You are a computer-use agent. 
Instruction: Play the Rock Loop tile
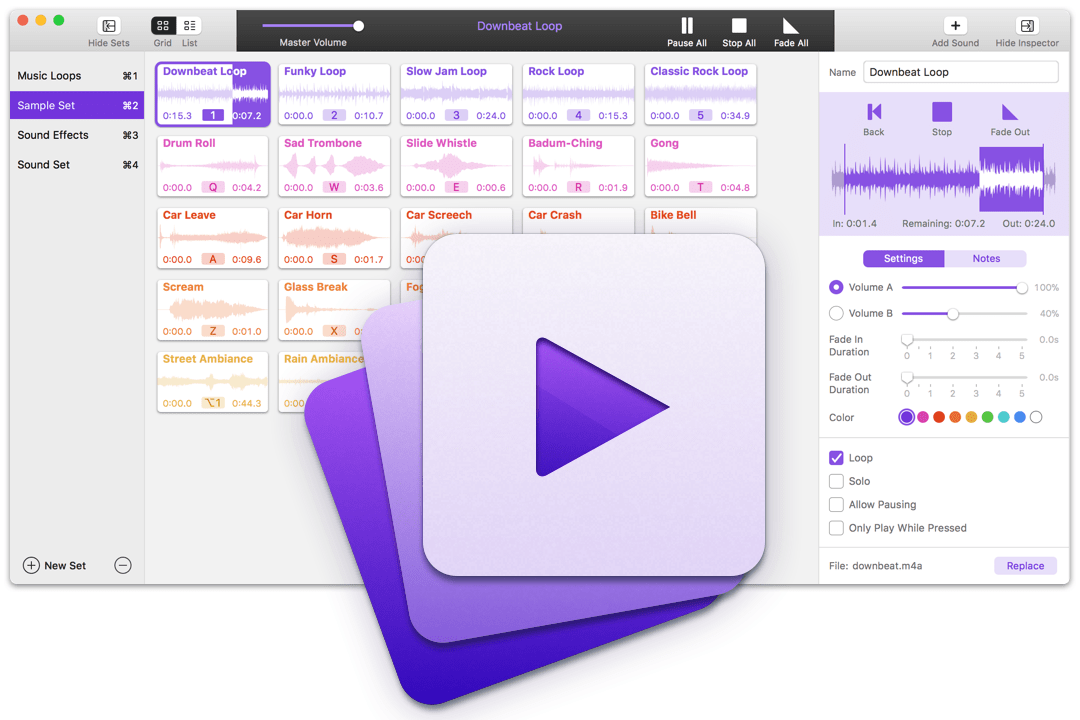pos(578,94)
